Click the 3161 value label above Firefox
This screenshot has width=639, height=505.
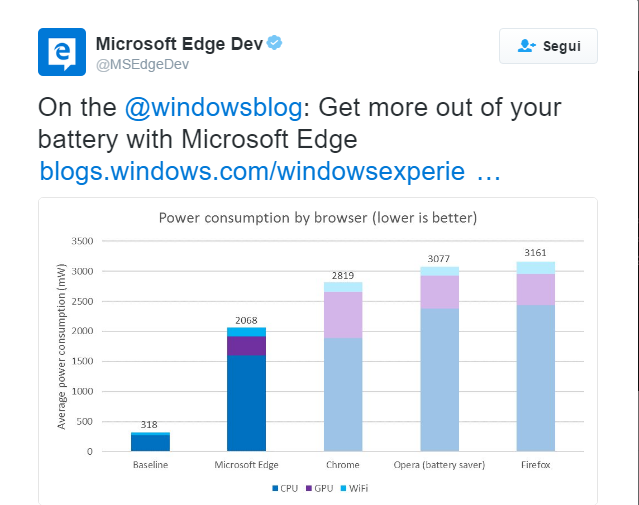tap(535, 253)
